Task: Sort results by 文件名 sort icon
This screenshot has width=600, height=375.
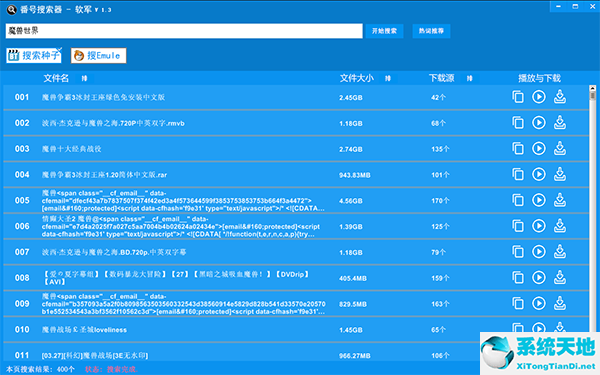Action: click(84, 78)
